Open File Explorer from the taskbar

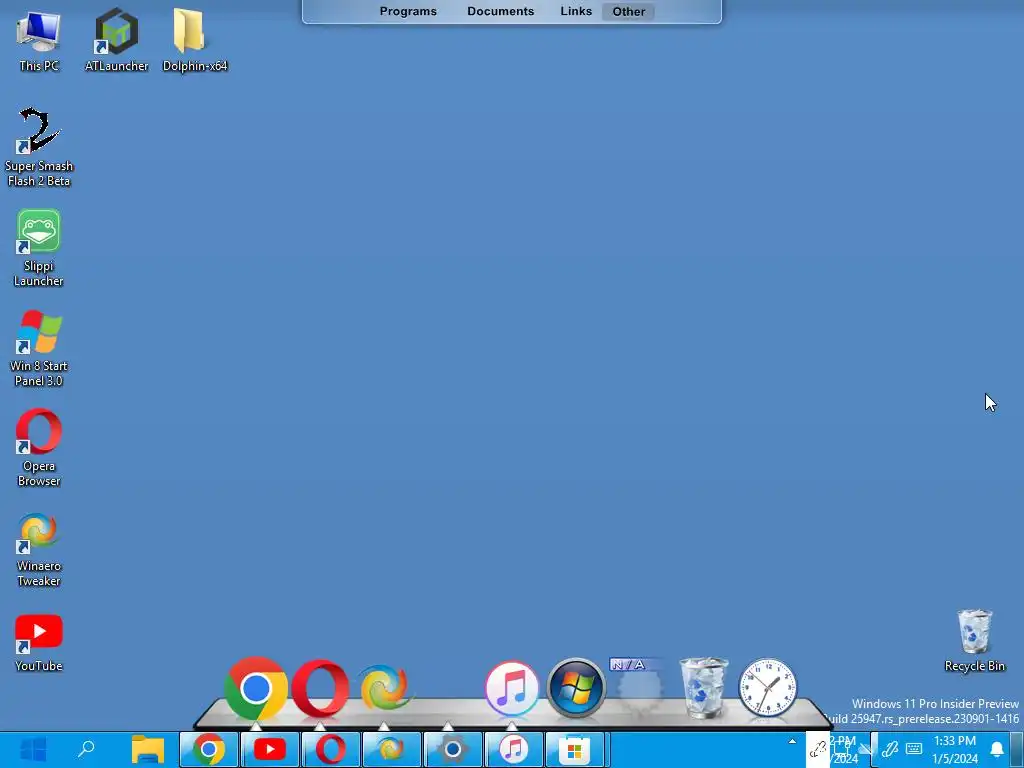click(x=148, y=750)
